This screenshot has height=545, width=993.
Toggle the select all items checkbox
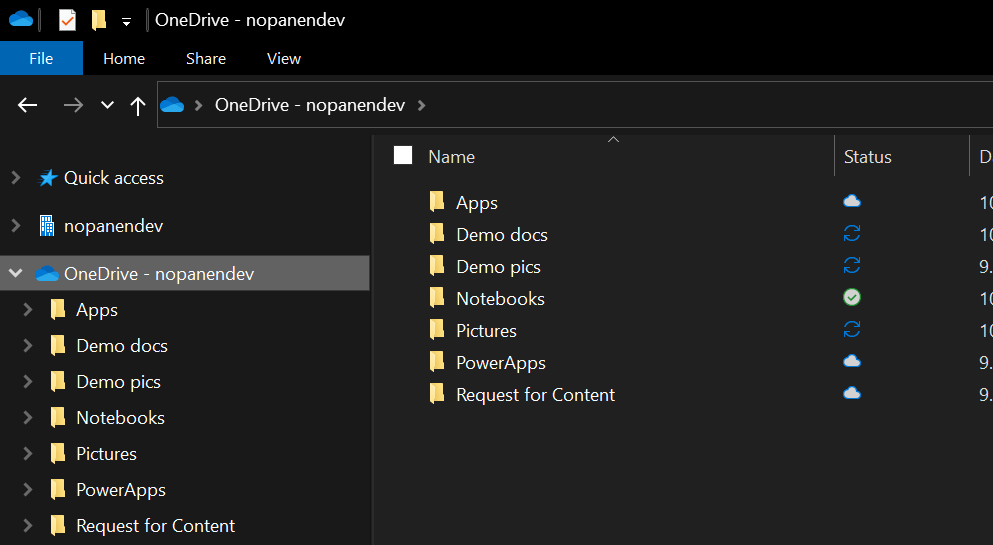(403, 155)
